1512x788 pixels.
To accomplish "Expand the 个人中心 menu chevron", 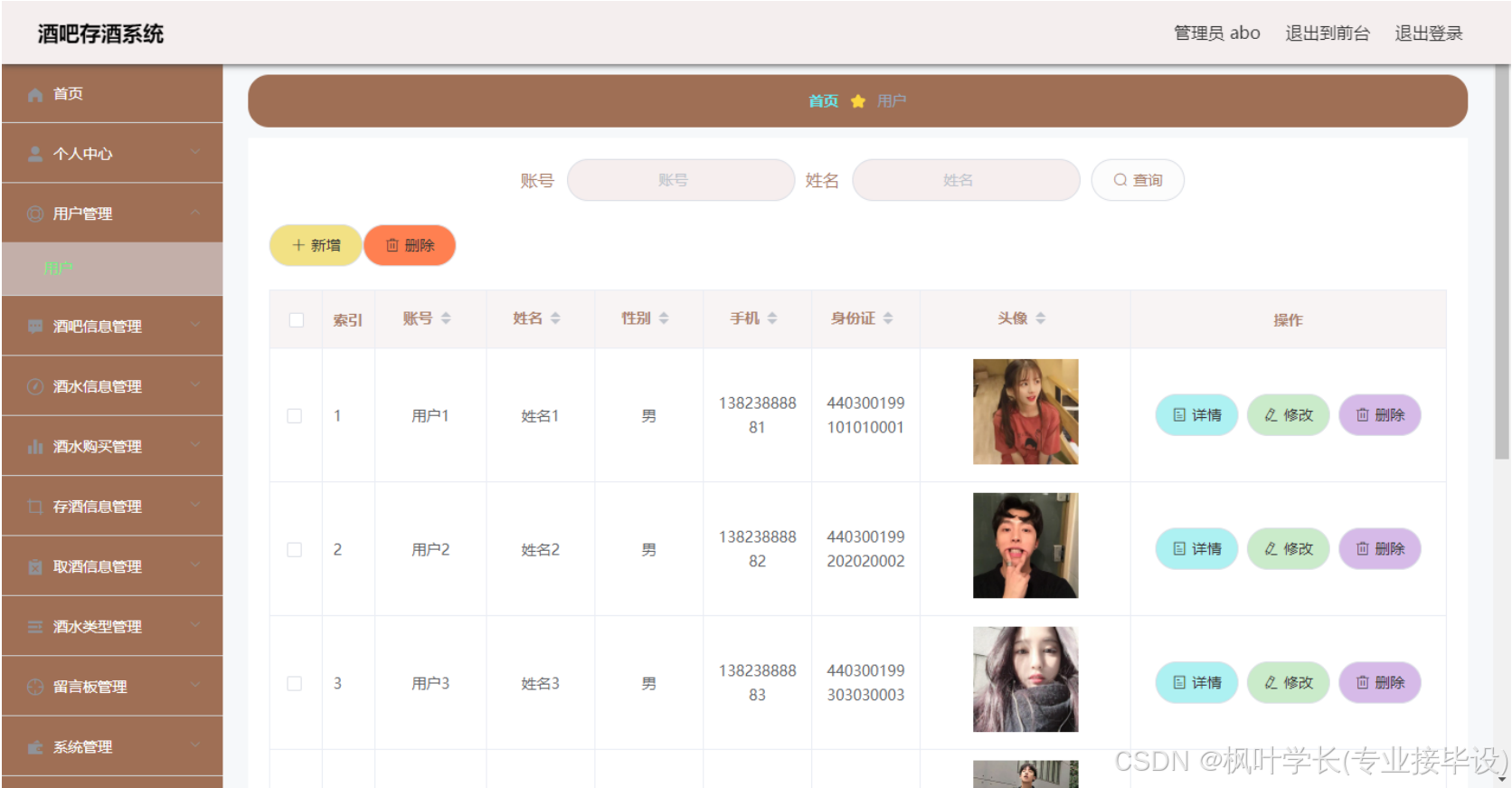I will click(195, 153).
